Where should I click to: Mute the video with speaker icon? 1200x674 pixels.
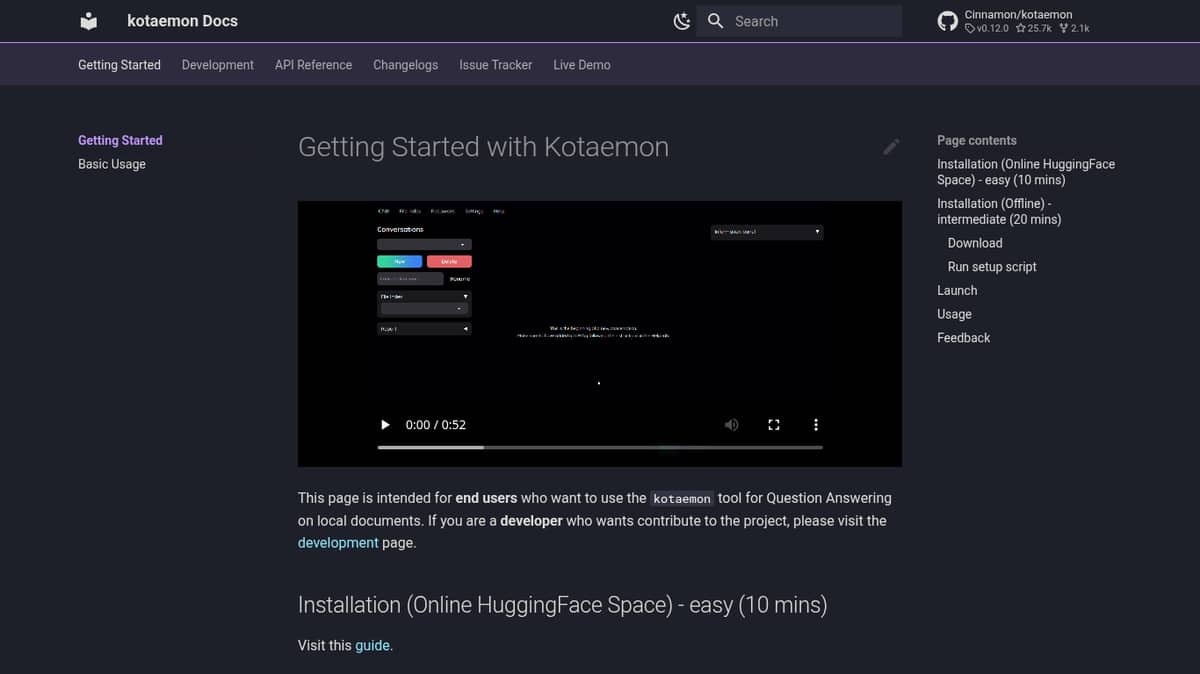(731, 425)
